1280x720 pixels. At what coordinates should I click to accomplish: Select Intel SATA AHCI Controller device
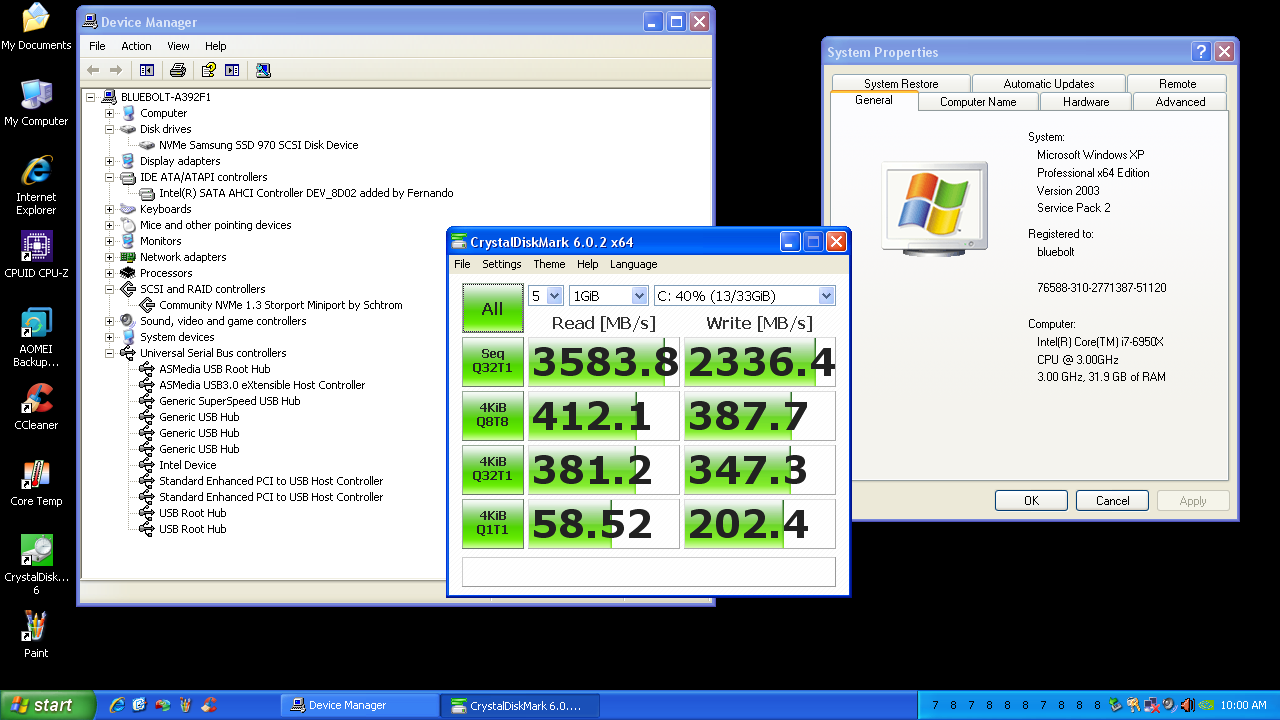[306, 193]
